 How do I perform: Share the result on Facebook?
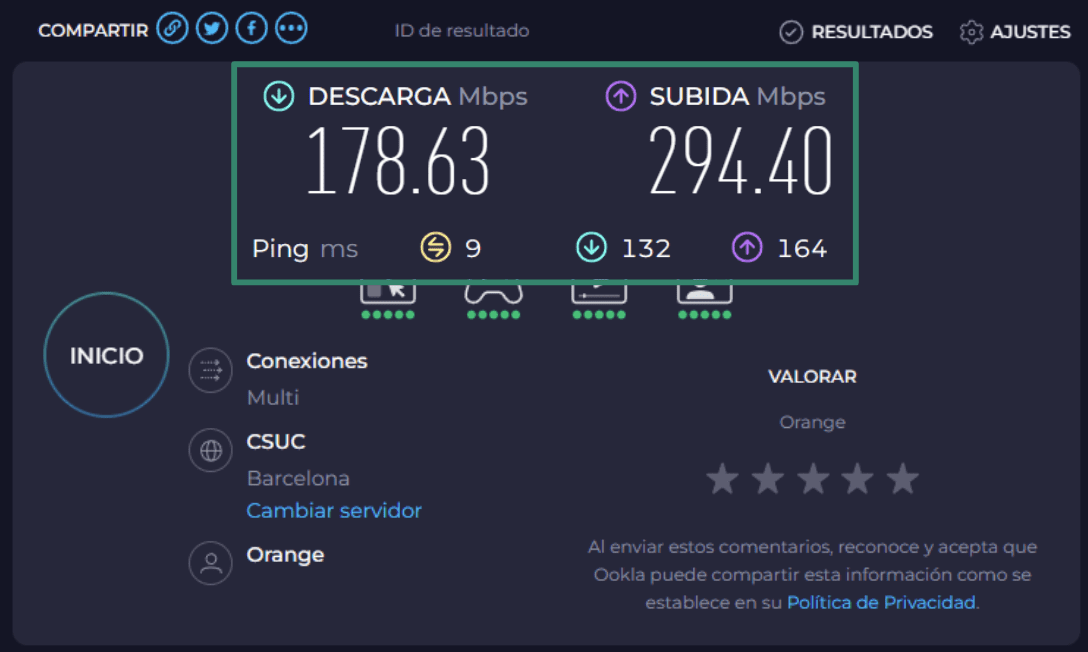click(x=252, y=28)
